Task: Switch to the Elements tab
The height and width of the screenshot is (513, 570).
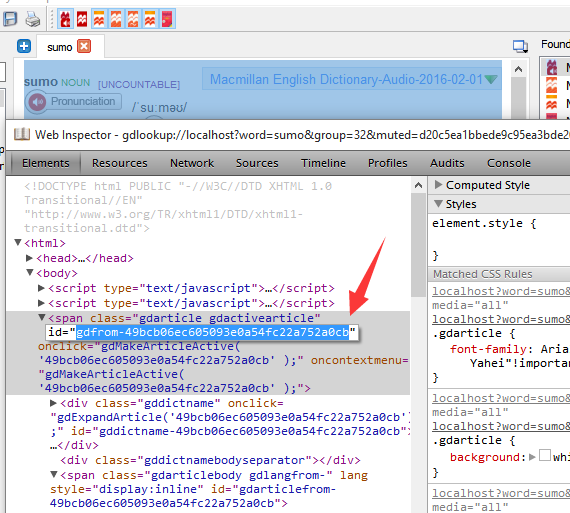Action: pyautogui.click(x=45, y=163)
